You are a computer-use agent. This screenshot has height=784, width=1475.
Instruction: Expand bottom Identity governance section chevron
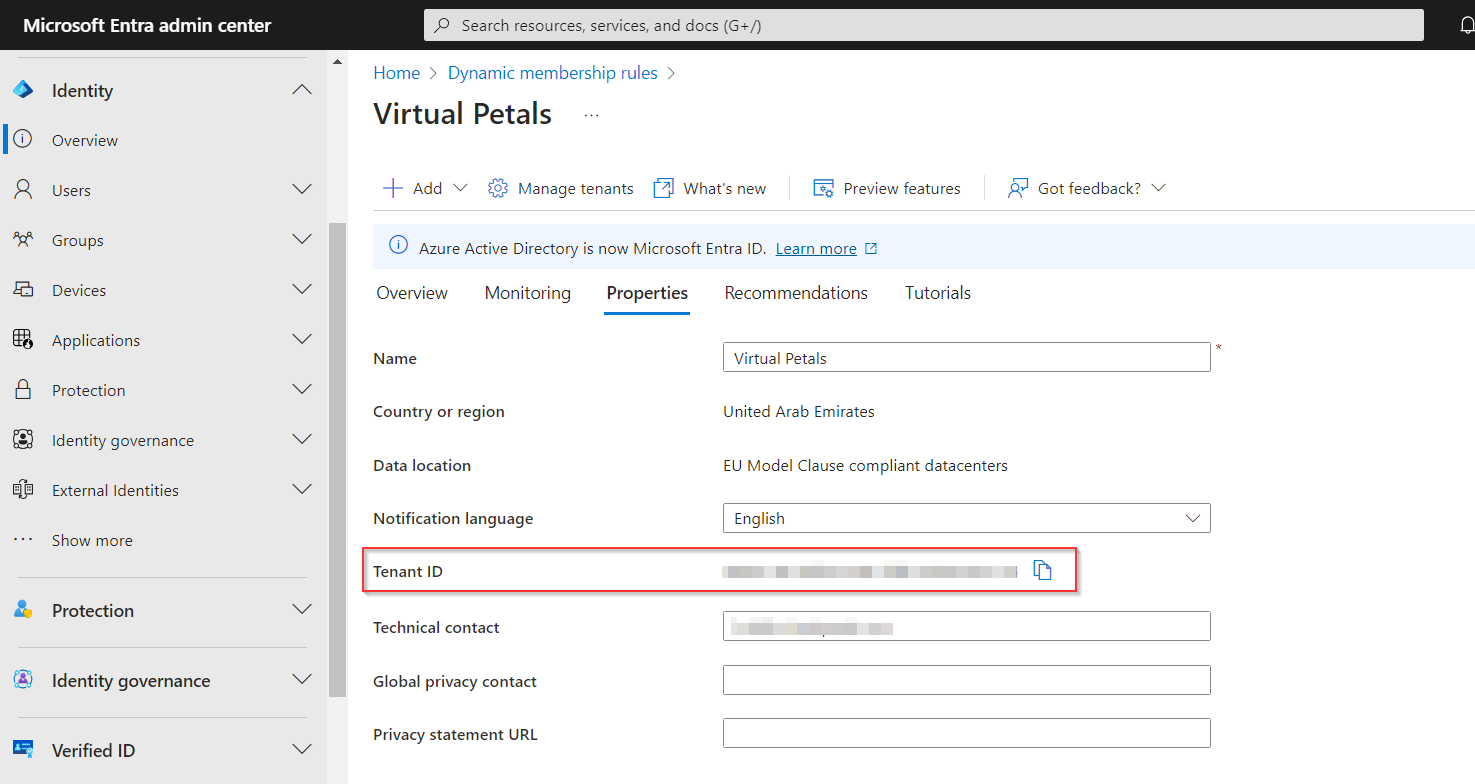[301, 679]
